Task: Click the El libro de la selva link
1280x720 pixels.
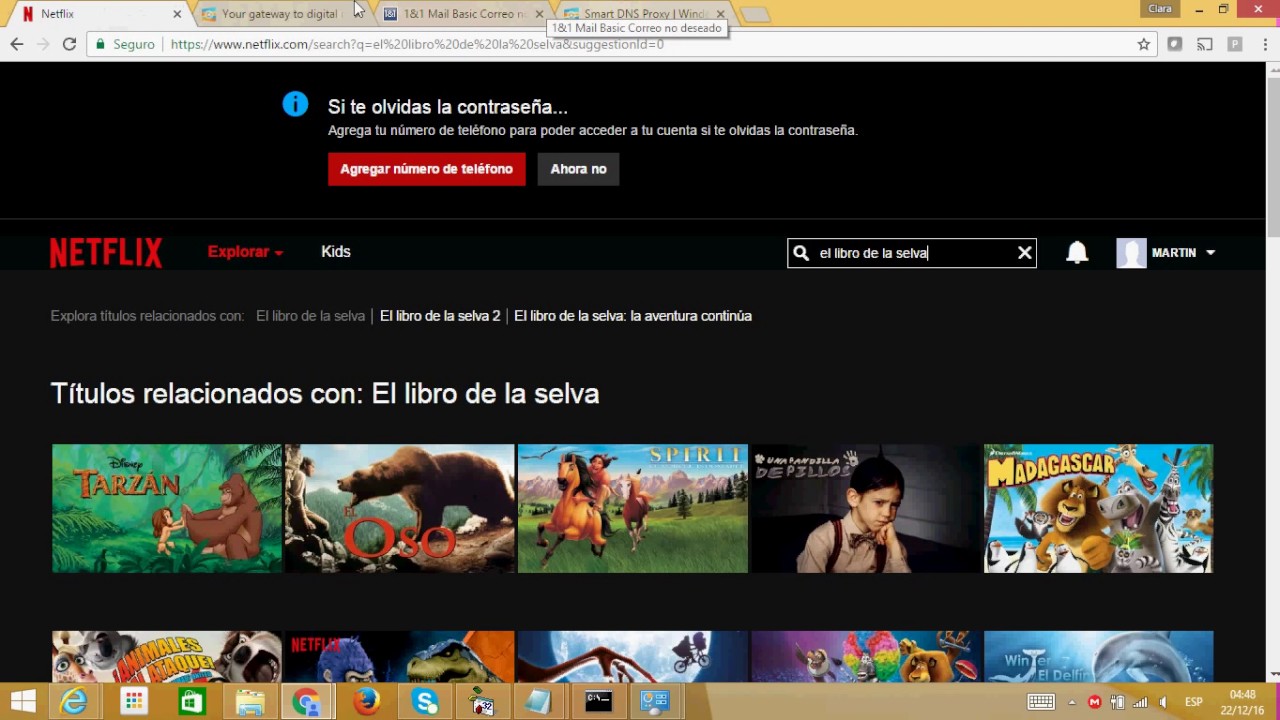Action: 310,316
